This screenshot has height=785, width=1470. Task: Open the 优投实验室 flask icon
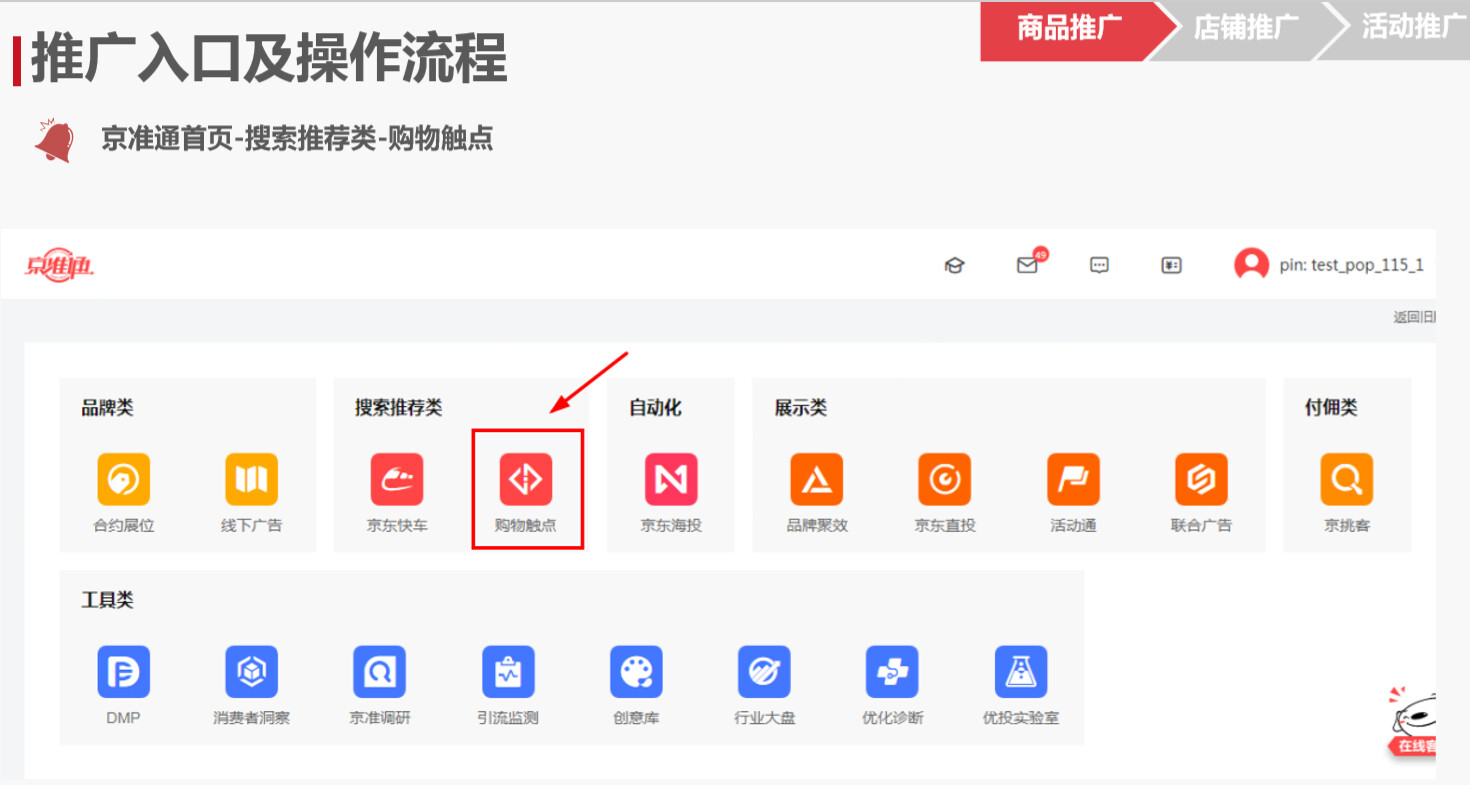[1020, 672]
